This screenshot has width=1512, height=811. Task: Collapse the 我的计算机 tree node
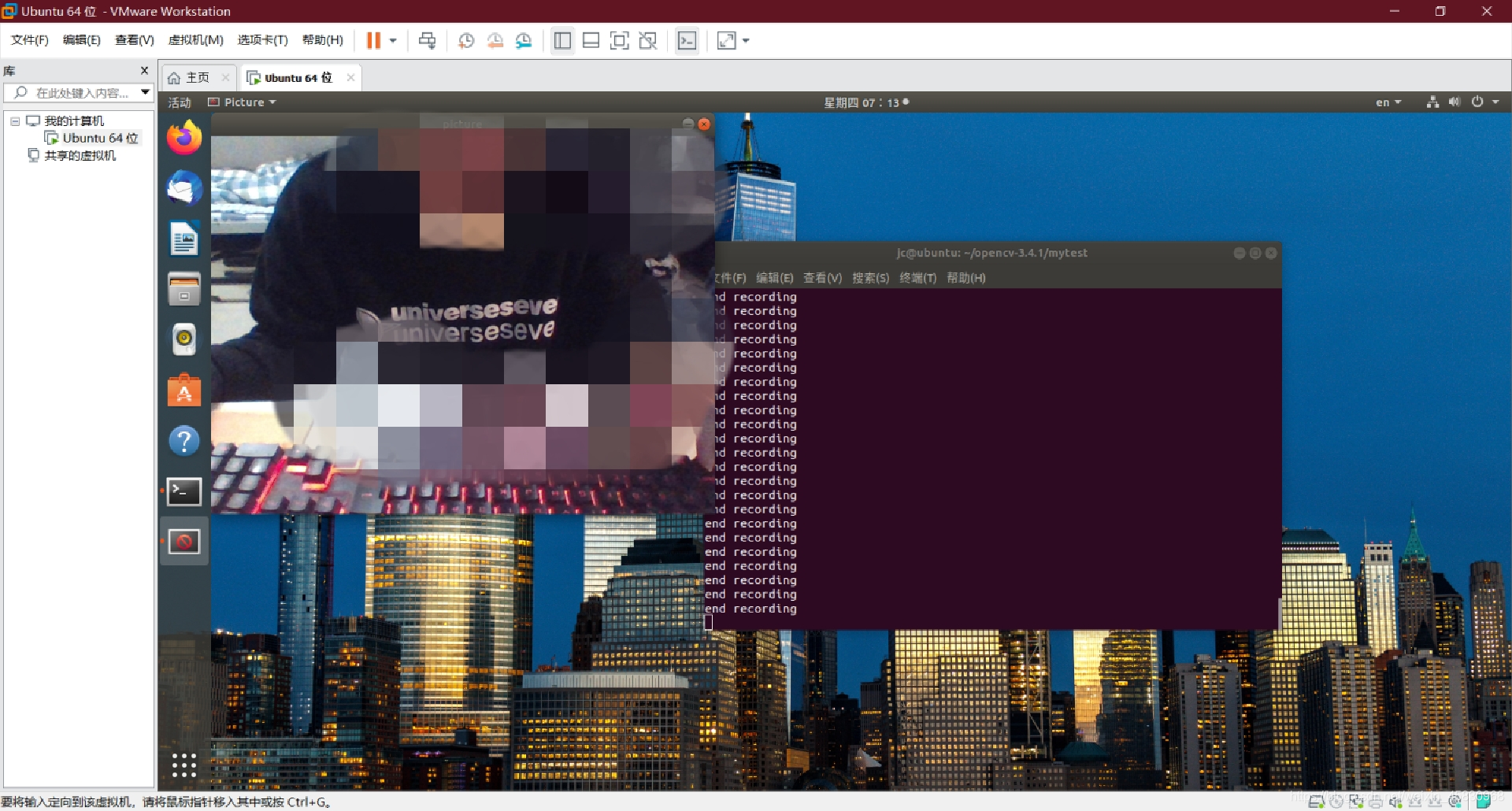pos(14,121)
